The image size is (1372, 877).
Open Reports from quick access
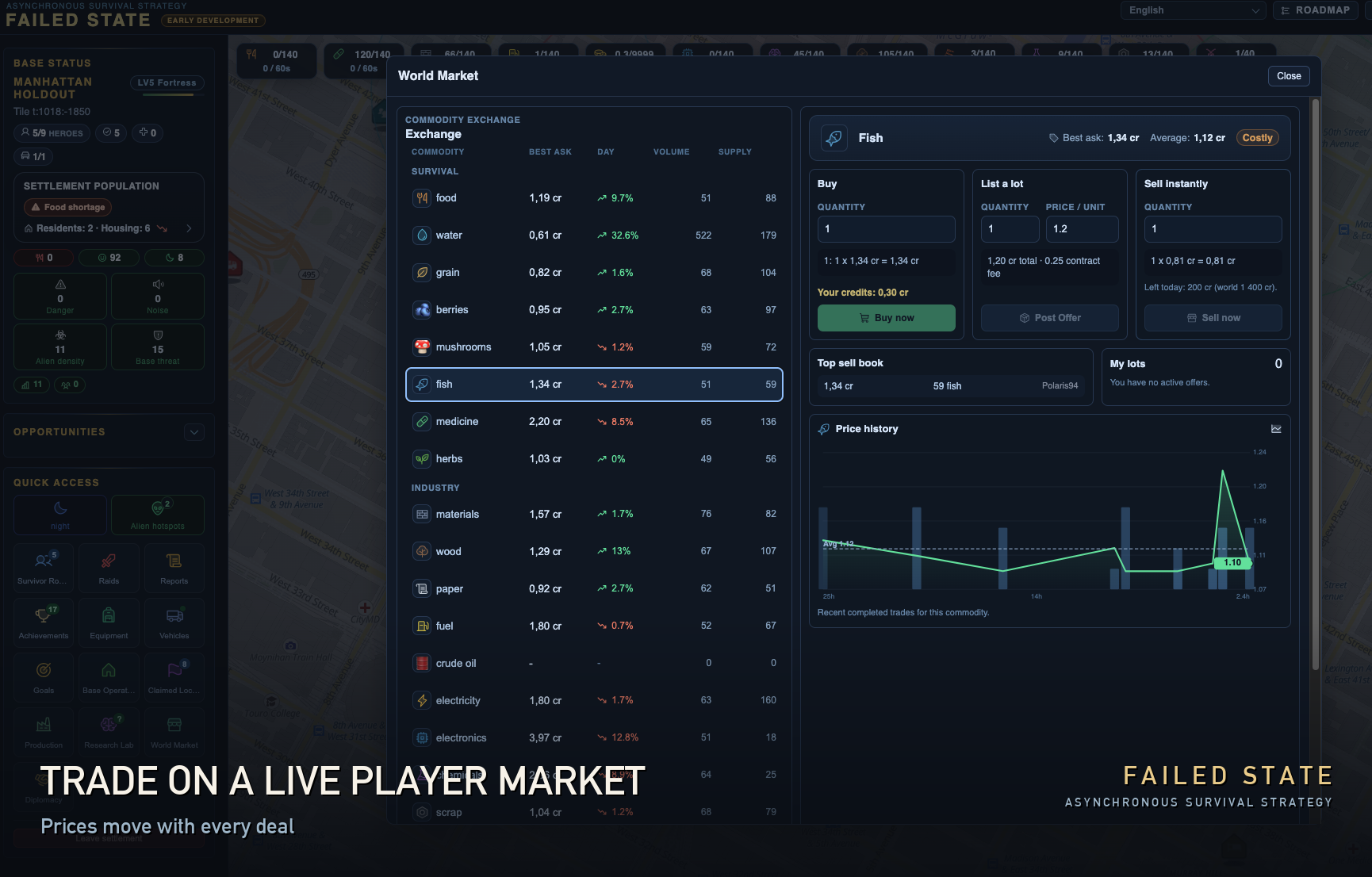174,568
